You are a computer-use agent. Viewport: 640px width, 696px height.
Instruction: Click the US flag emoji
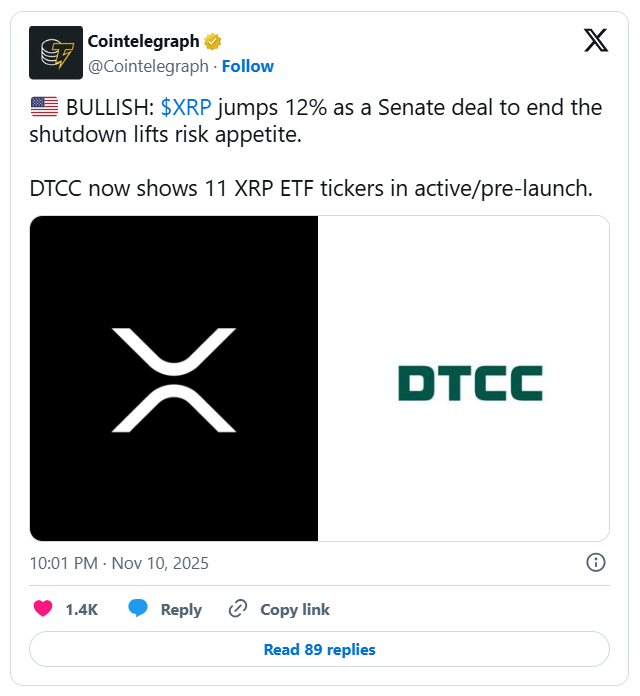pos(44,107)
